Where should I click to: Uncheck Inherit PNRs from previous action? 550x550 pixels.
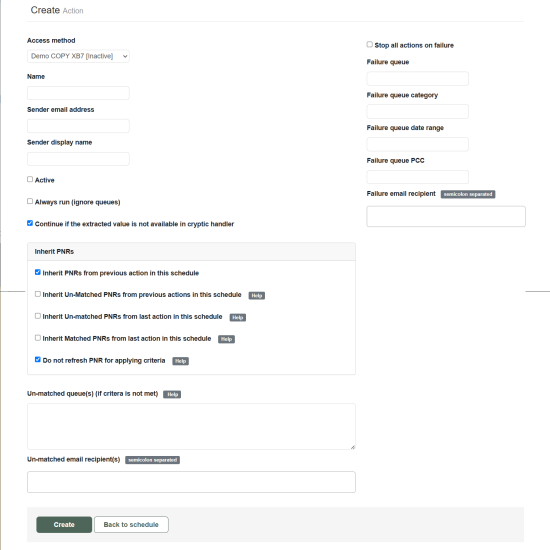tap(38, 272)
